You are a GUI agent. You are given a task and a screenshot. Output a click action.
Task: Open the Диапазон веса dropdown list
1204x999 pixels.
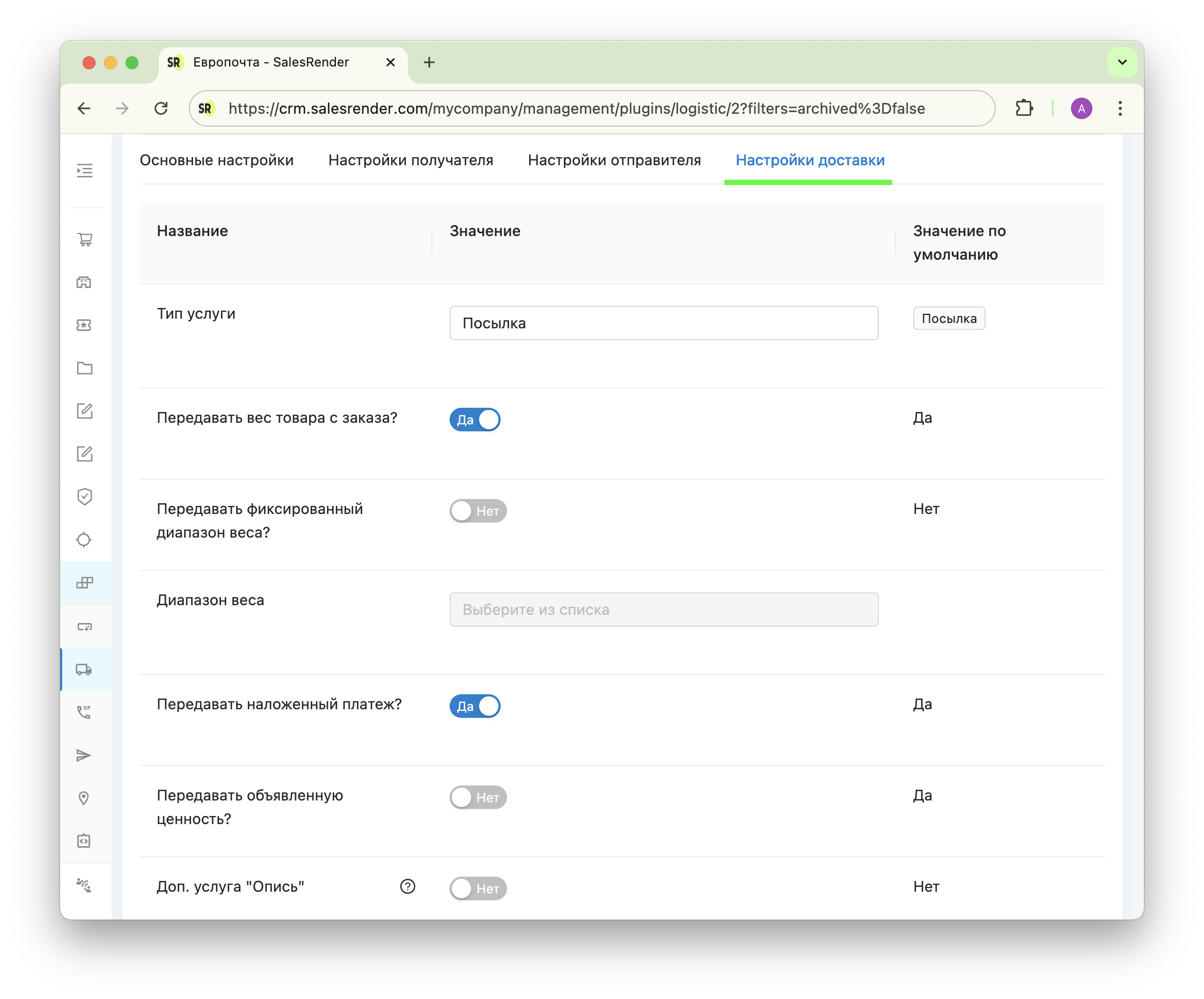point(663,609)
